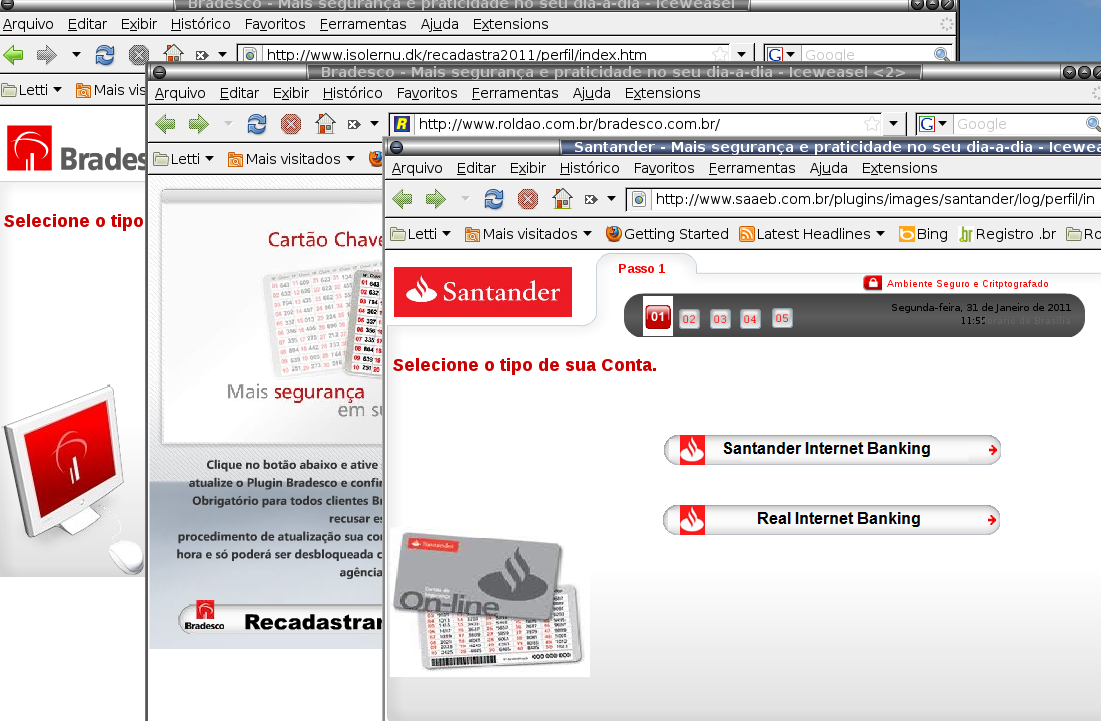The image size is (1101, 721).
Task: Expand Mais visitados in the Santander window
Action: point(528,234)
